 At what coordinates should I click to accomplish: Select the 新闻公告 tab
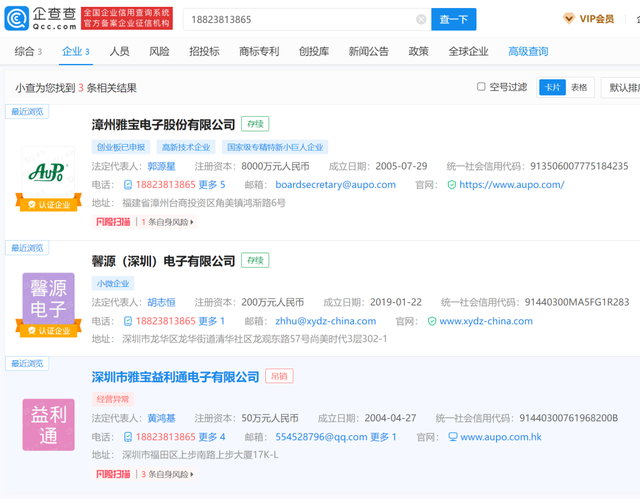coord(369,51)
